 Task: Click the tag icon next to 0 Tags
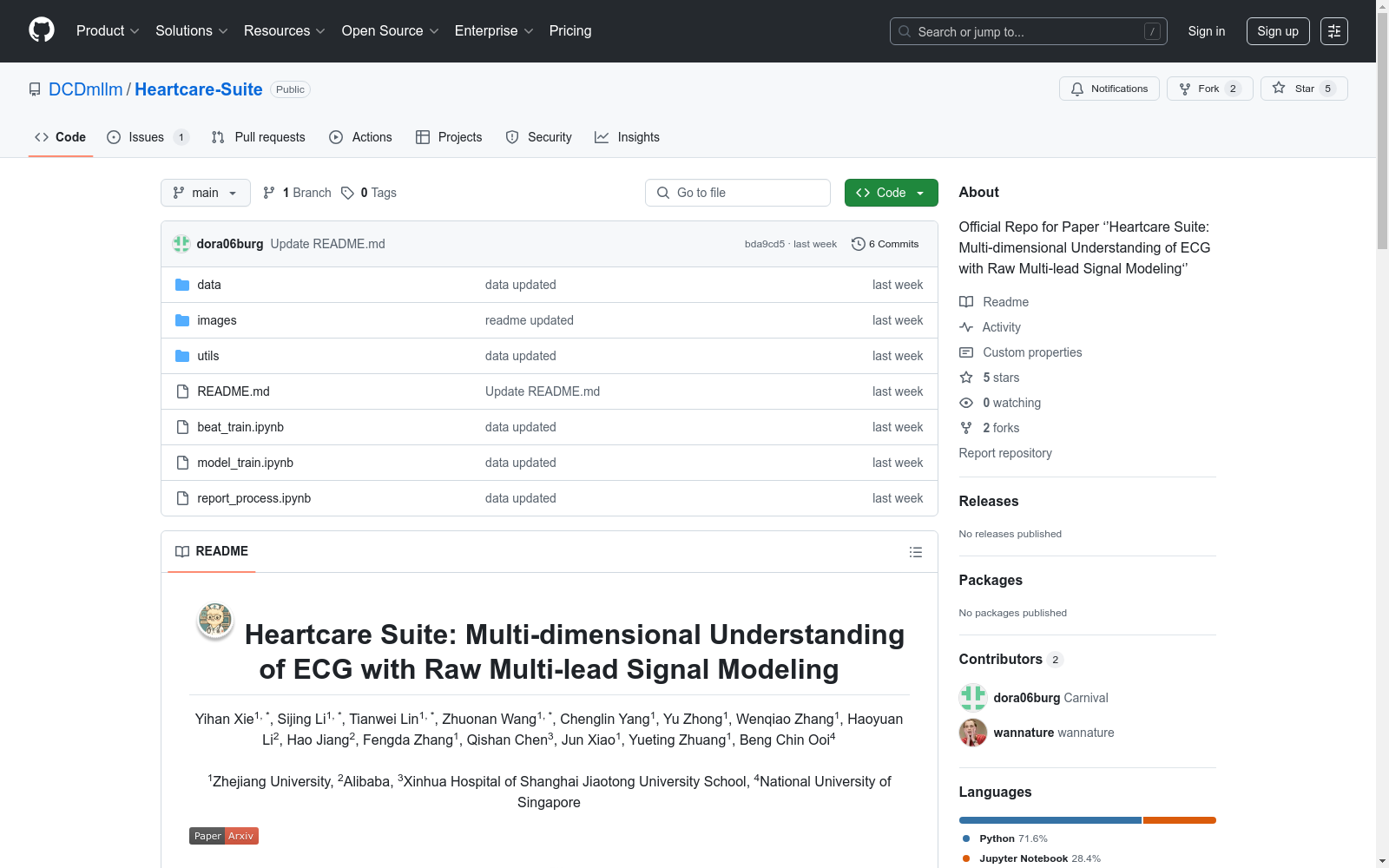[x=347, y=193]
